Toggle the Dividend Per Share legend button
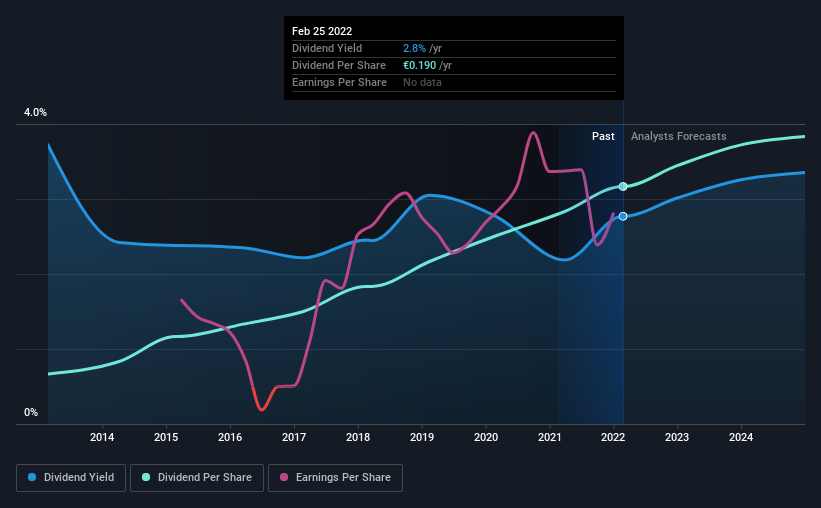 click(x=197, y=478)
